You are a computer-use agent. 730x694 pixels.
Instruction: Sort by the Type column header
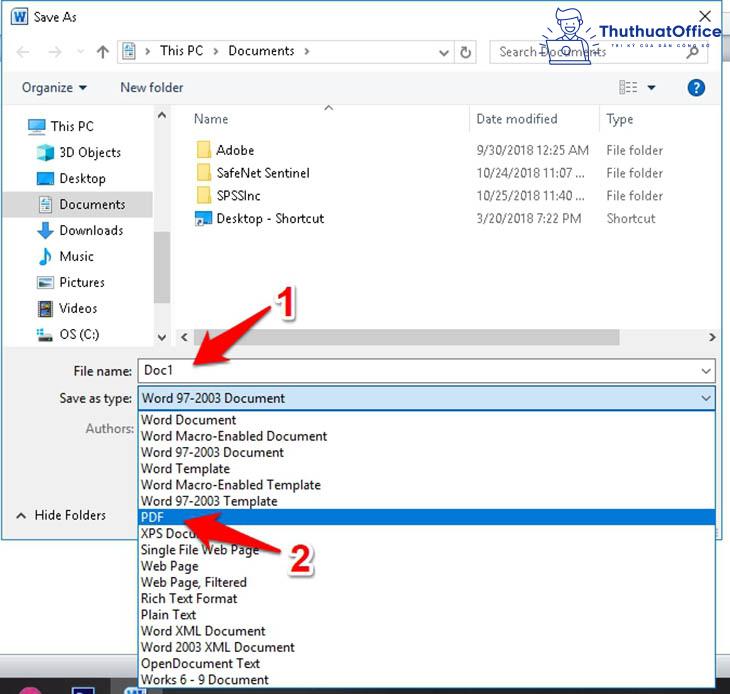coord(619,119)
